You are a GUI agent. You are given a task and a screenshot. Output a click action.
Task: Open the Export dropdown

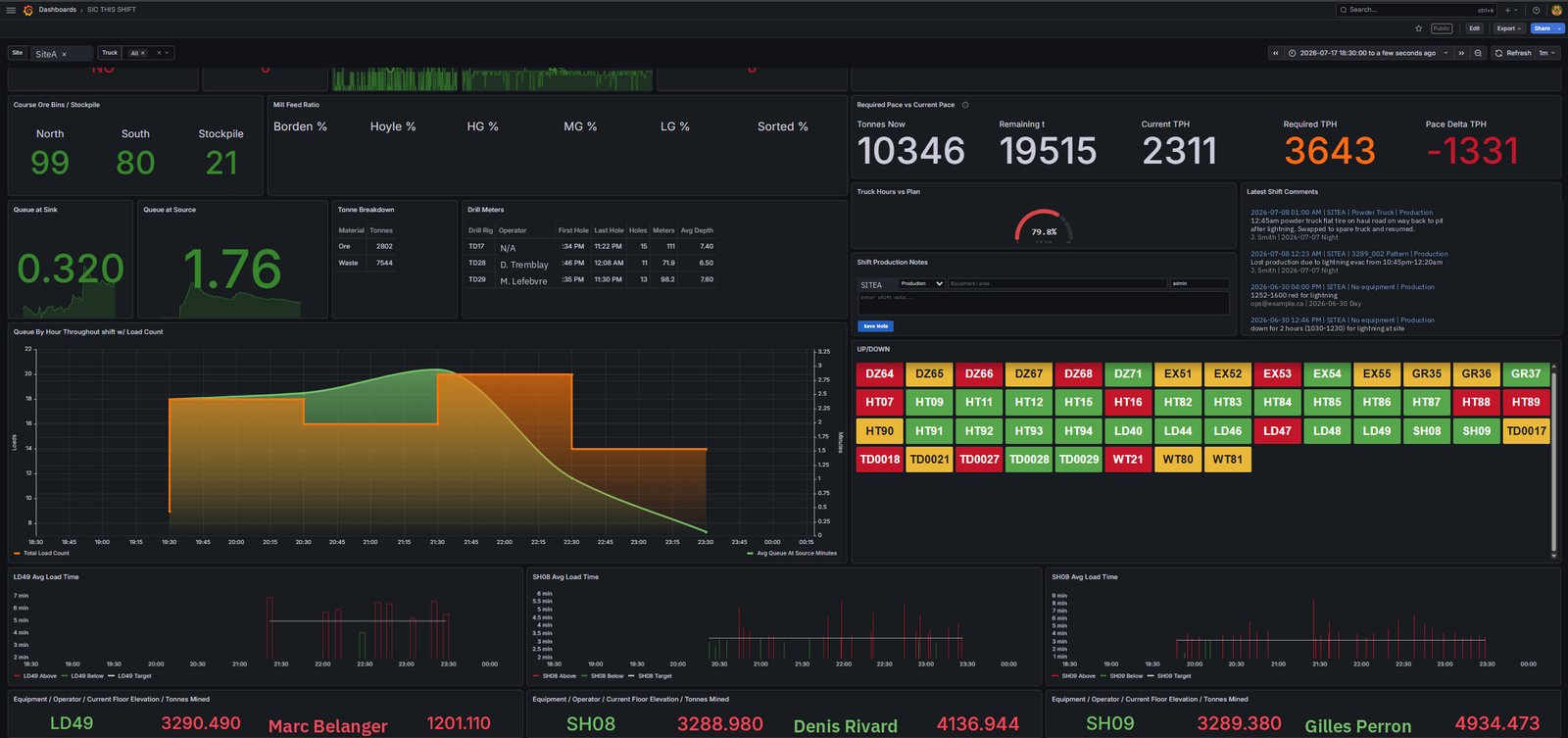(x=1509, y=28)
